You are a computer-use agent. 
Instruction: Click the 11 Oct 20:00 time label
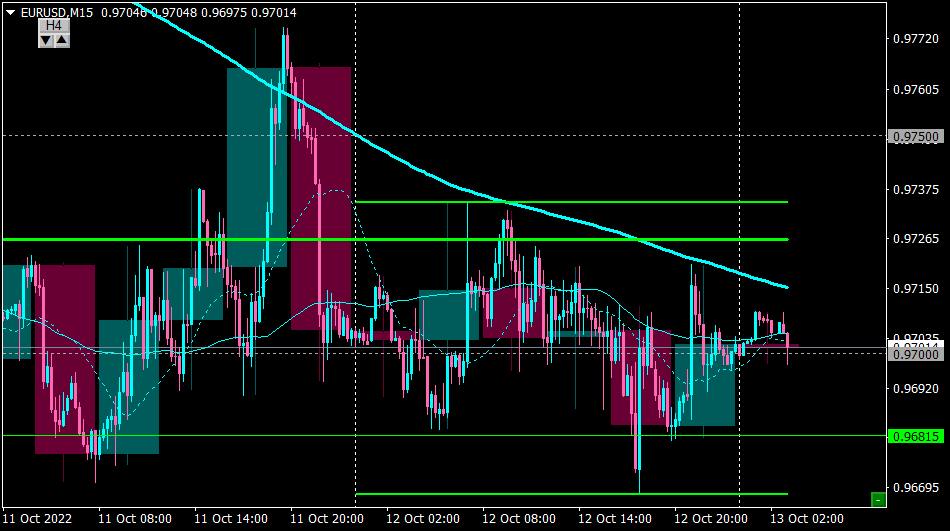(x=327, y=519)
